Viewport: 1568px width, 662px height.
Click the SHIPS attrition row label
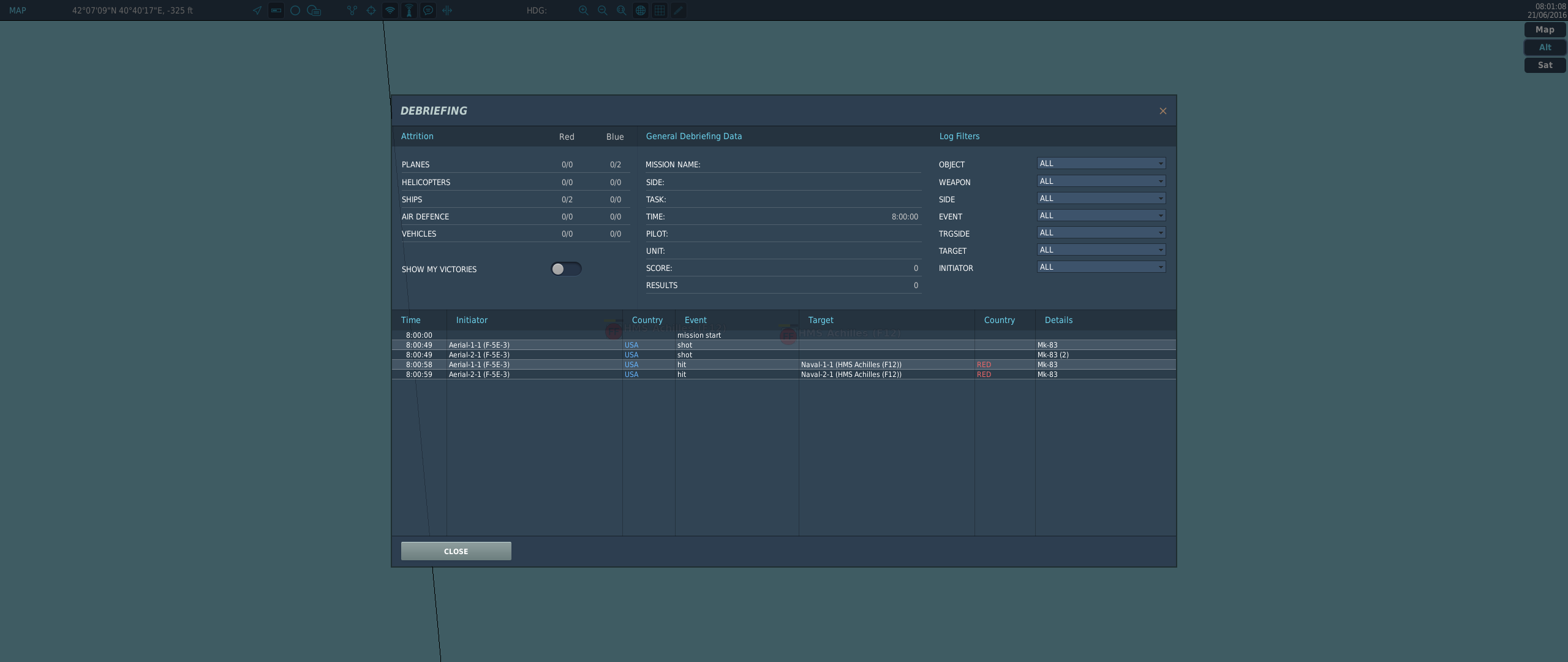click(x=412, y=200)
